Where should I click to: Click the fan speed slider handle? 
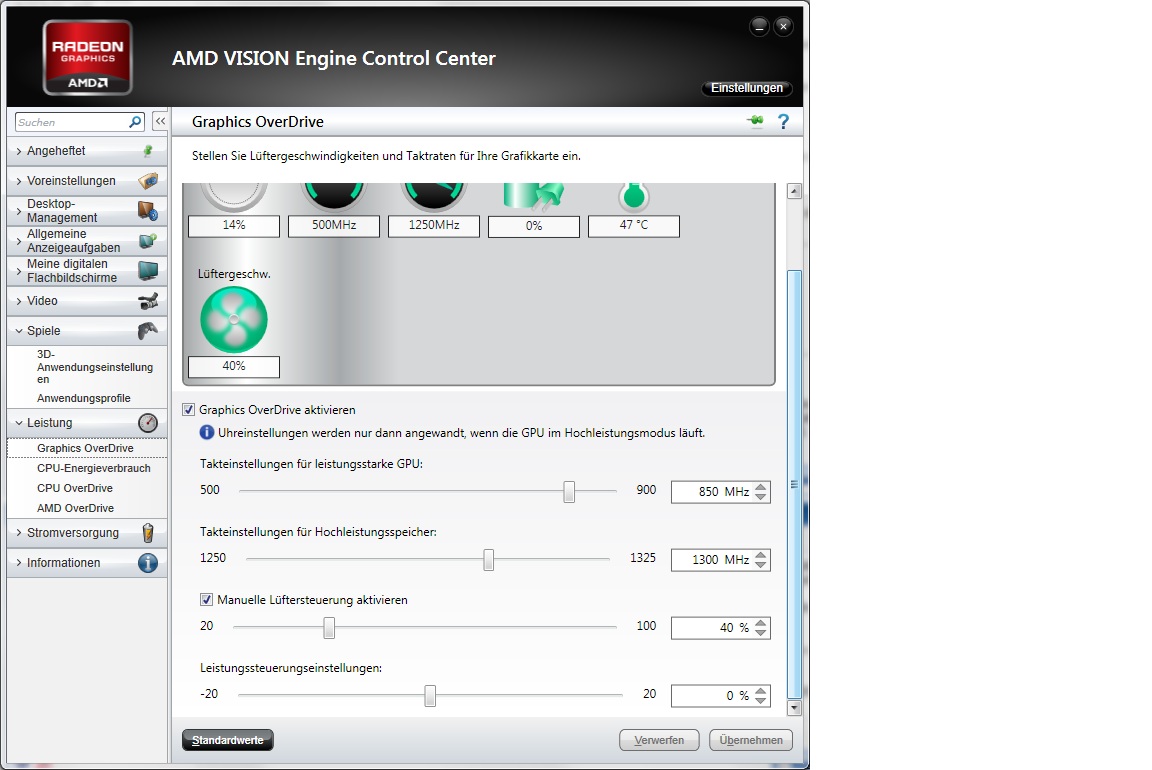[329, 627]
